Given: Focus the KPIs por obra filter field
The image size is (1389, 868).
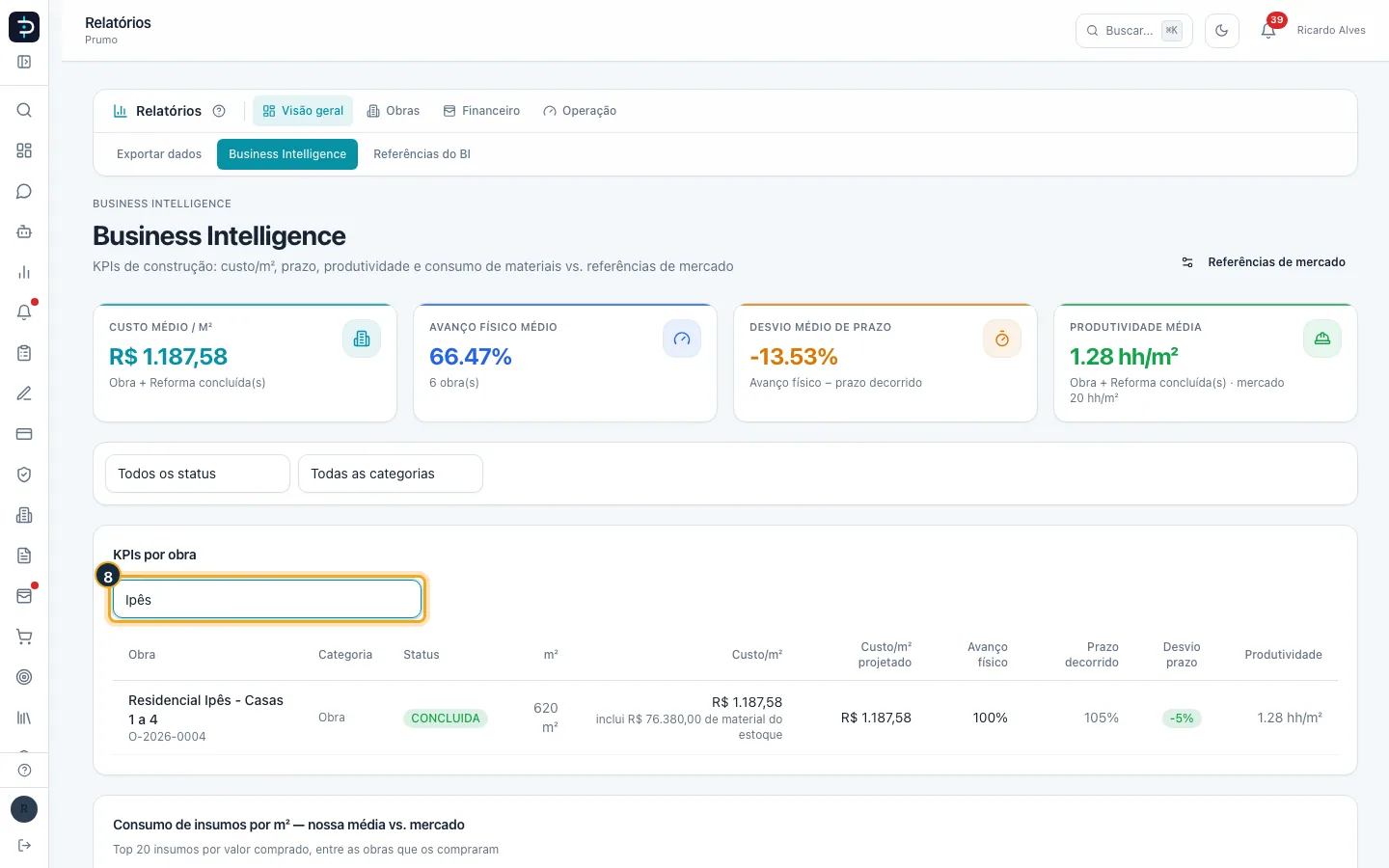Looking at the screenshot, I should click(267, 599).
